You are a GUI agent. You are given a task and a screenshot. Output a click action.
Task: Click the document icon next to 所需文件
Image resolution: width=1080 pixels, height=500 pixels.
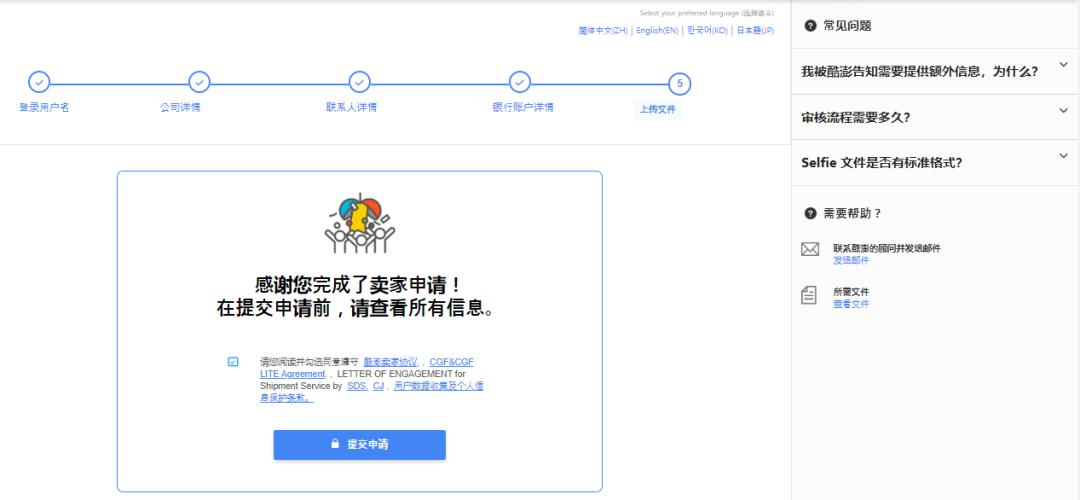click(x=810, y=295)
